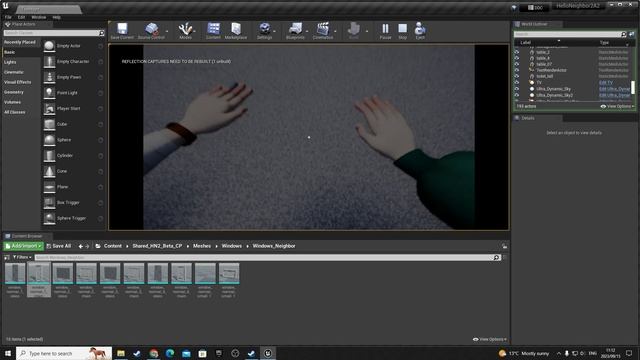Toggle visibility of table_07 actor

tap(517, 64)
